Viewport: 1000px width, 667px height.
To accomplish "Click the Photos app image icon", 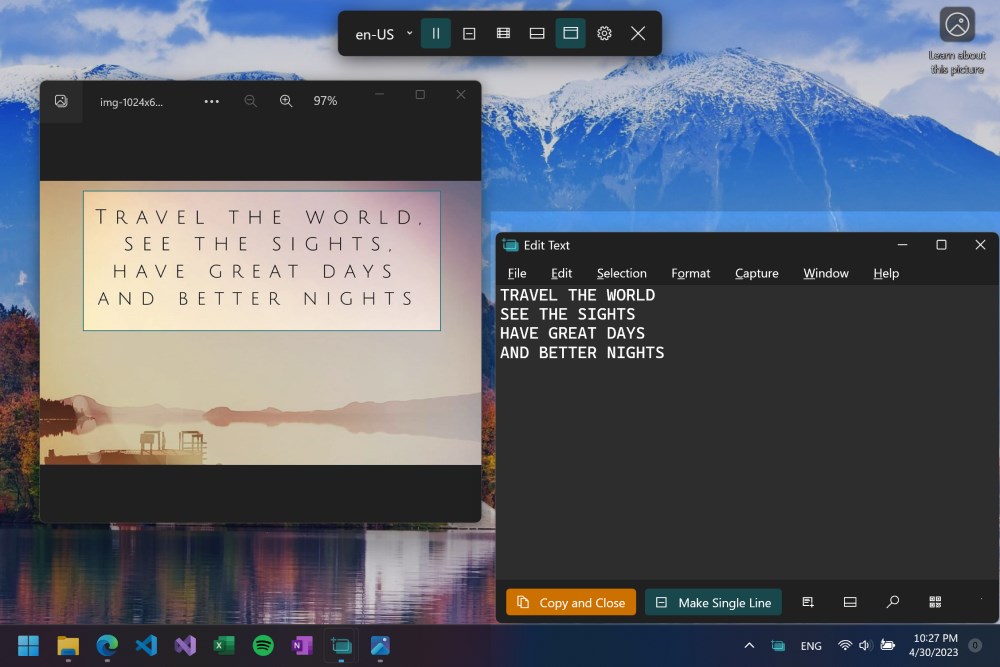I will [61, 101].
